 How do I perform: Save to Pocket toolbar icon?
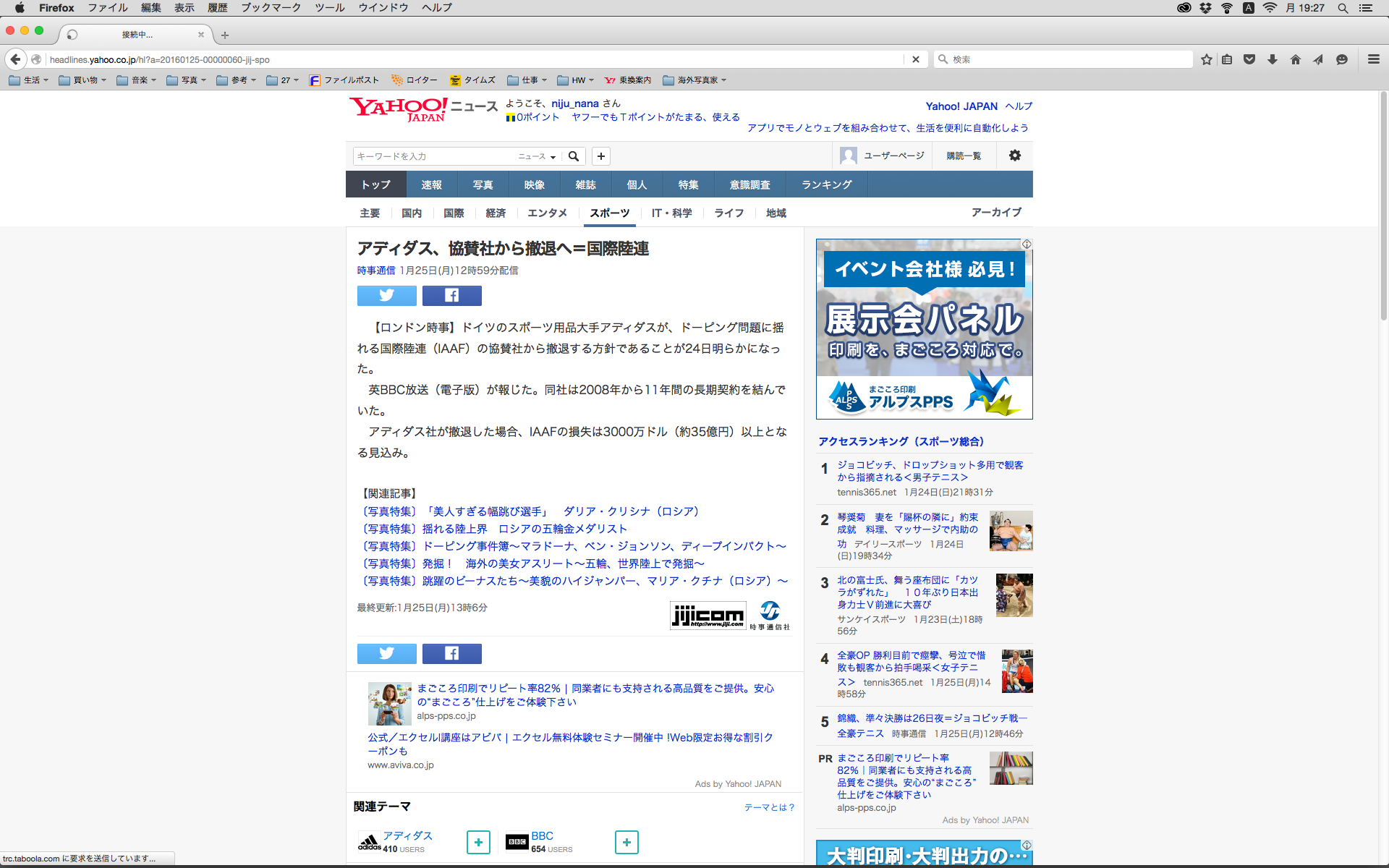click(x=1249, y=59)
